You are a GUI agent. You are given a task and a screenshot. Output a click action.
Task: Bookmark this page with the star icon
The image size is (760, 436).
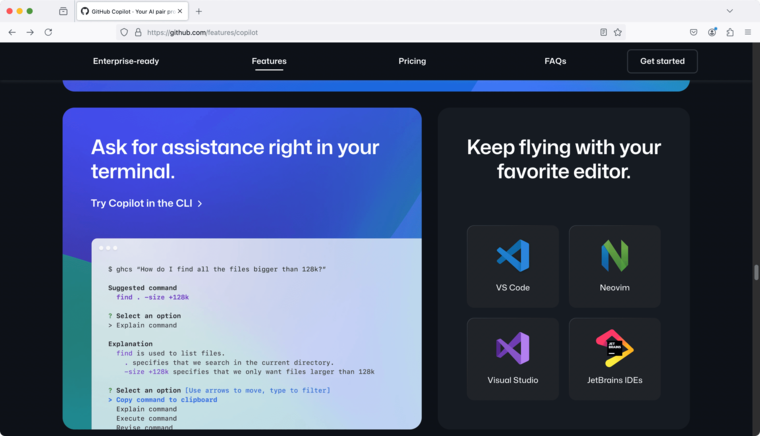[618, 32]
